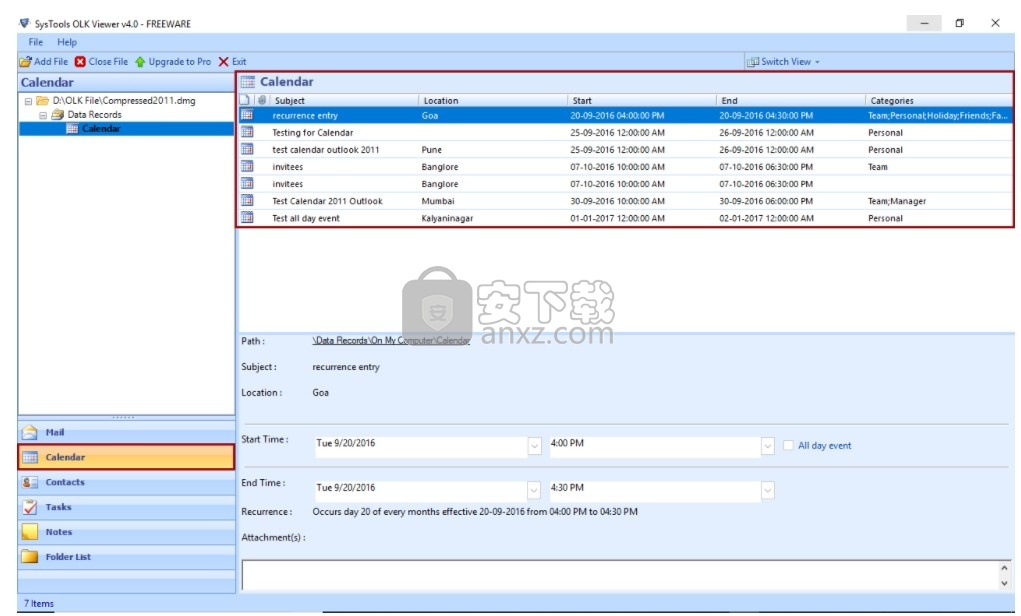
Task: Click the notes box scroll down arrow
Action: 1004,583
